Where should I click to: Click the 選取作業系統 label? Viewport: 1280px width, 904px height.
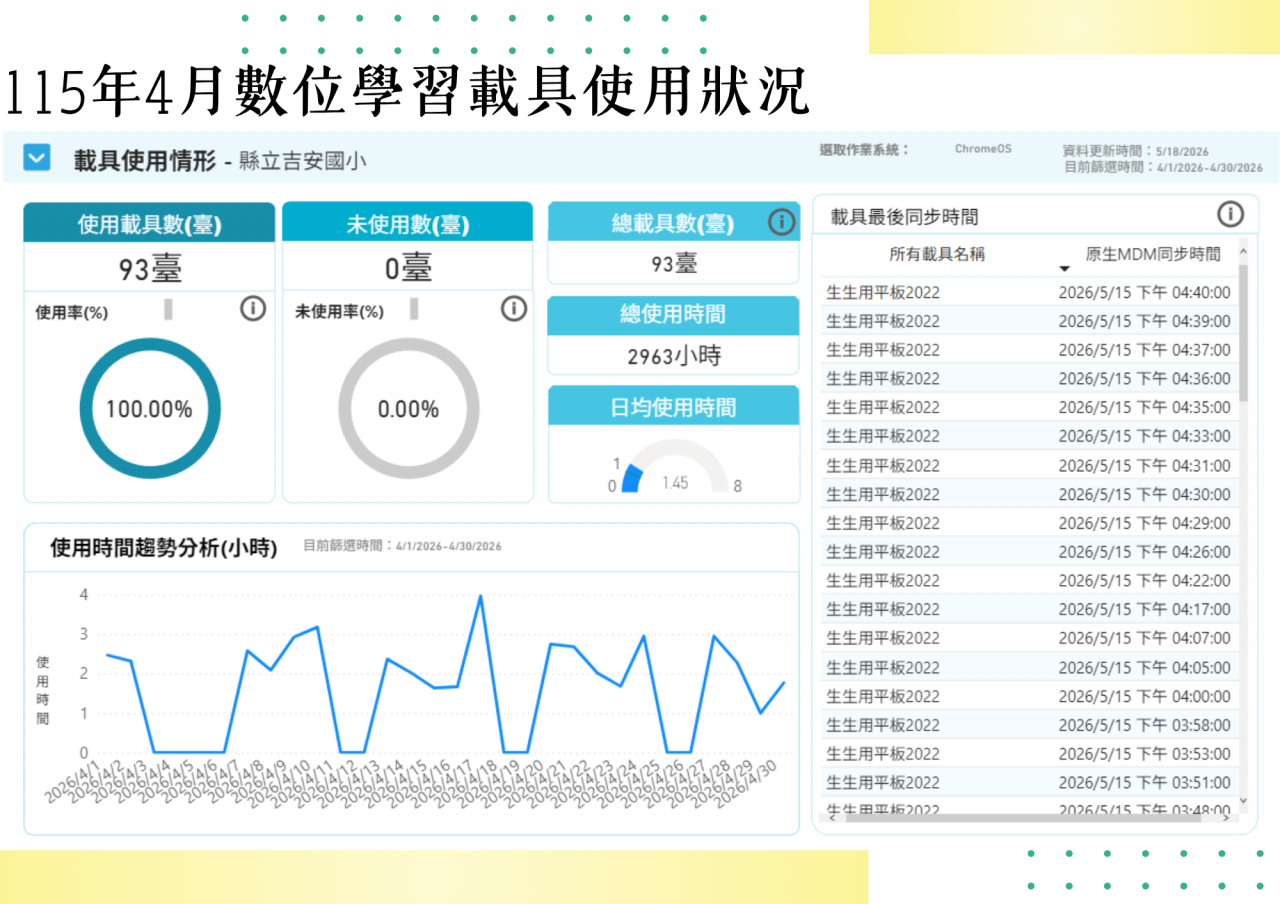865,150
